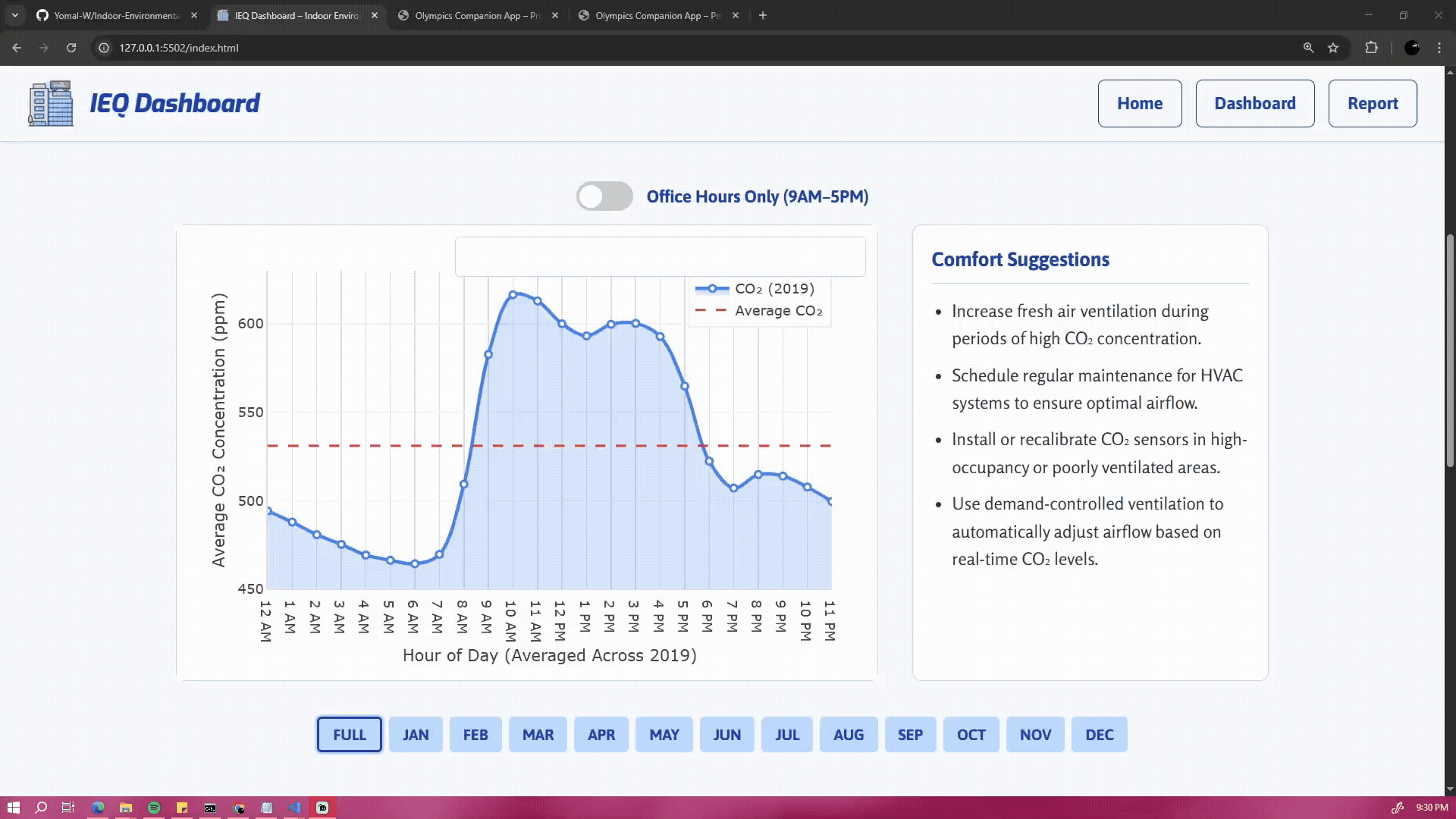The width and height of the screenshot is (1456, 819).
Task: Open File Explorer from the taskbar
Action: click(126, 808)
